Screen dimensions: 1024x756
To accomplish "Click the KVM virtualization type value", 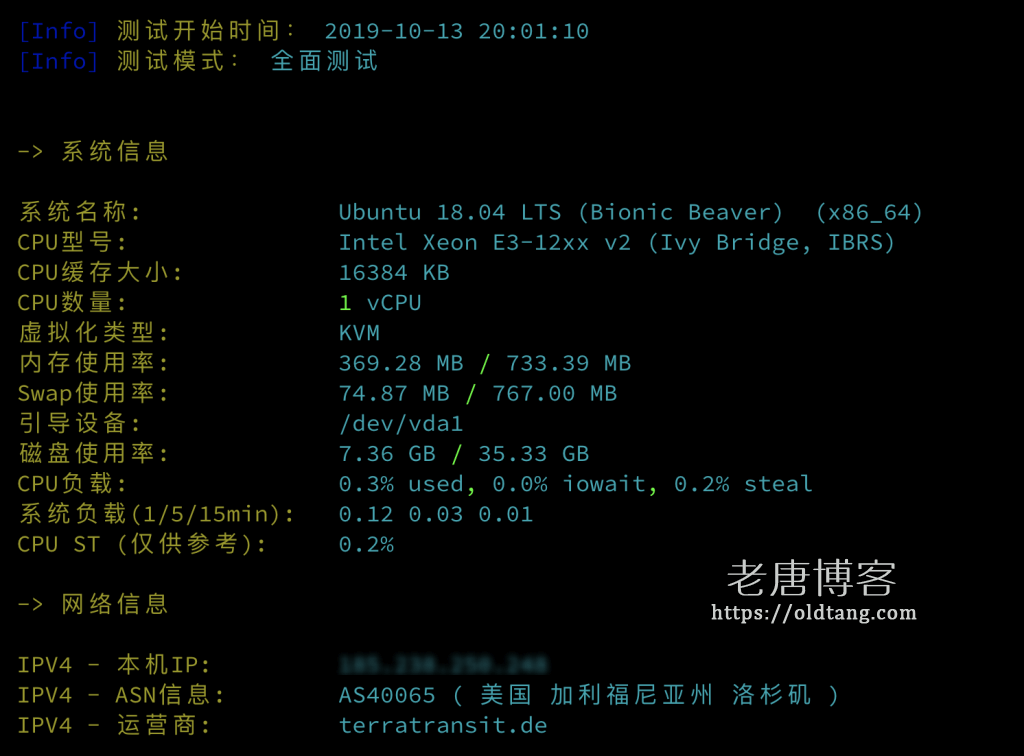I will pyautogui.click(x=359, y=333).
